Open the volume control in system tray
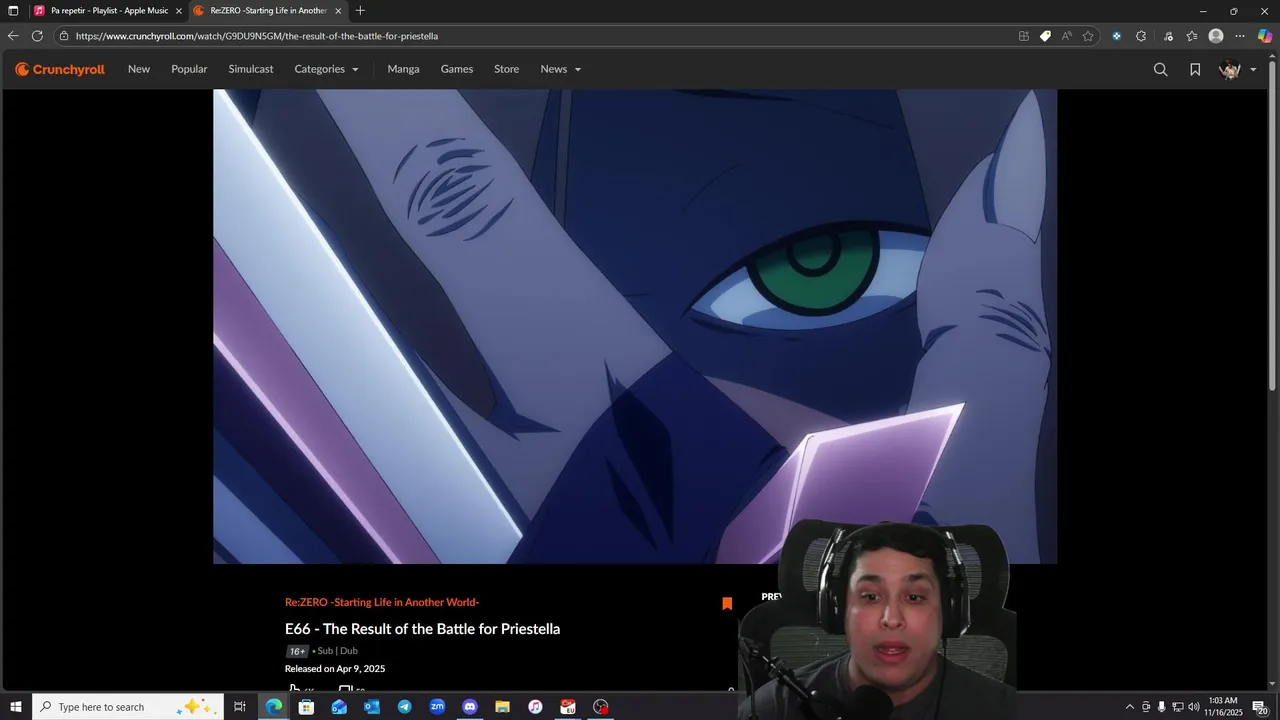This screenshot has width=1280, height=720. pyautogui.click(x=1194, y=707)
